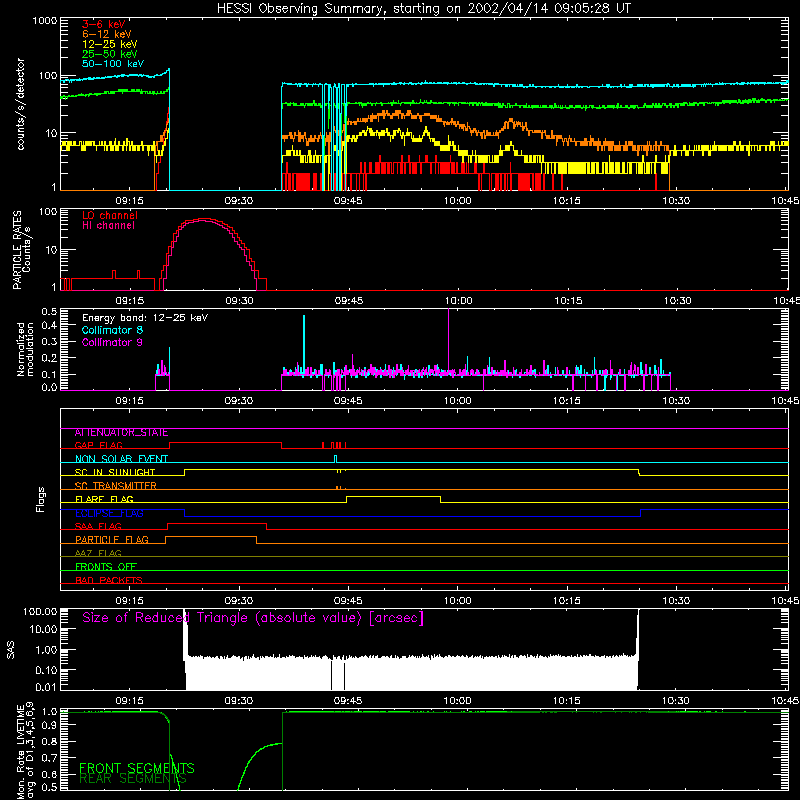This screenshot has height=800, width=800.
Task: Click the vertical 'Flags' axis label
Action: click(x=41, y=499)
